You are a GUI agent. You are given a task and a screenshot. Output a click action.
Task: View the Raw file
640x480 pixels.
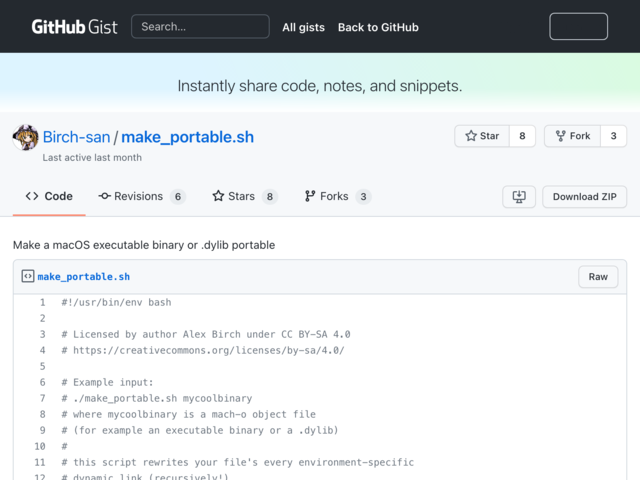598,277
